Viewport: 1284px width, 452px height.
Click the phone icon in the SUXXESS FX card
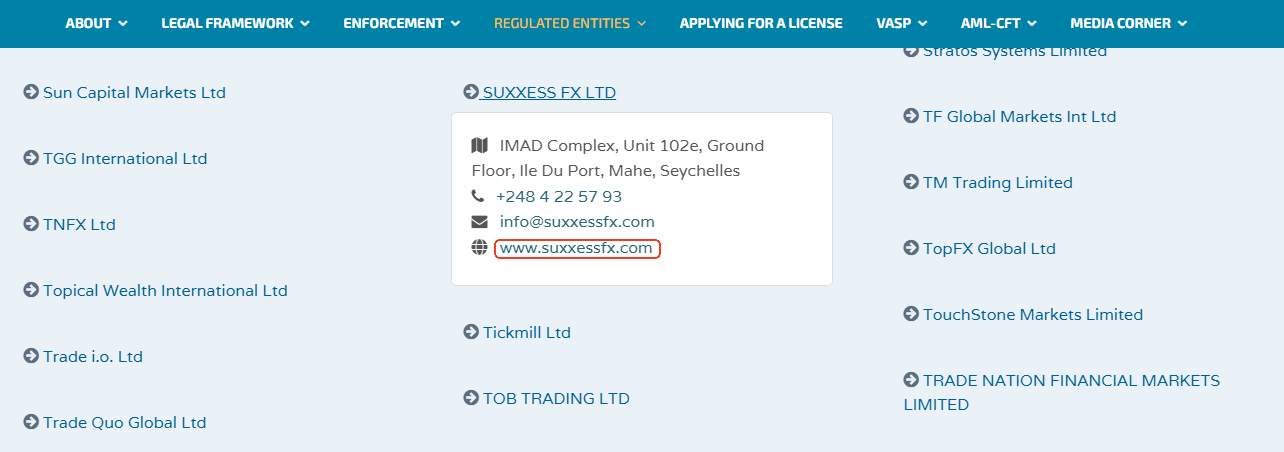coord(479,197)
